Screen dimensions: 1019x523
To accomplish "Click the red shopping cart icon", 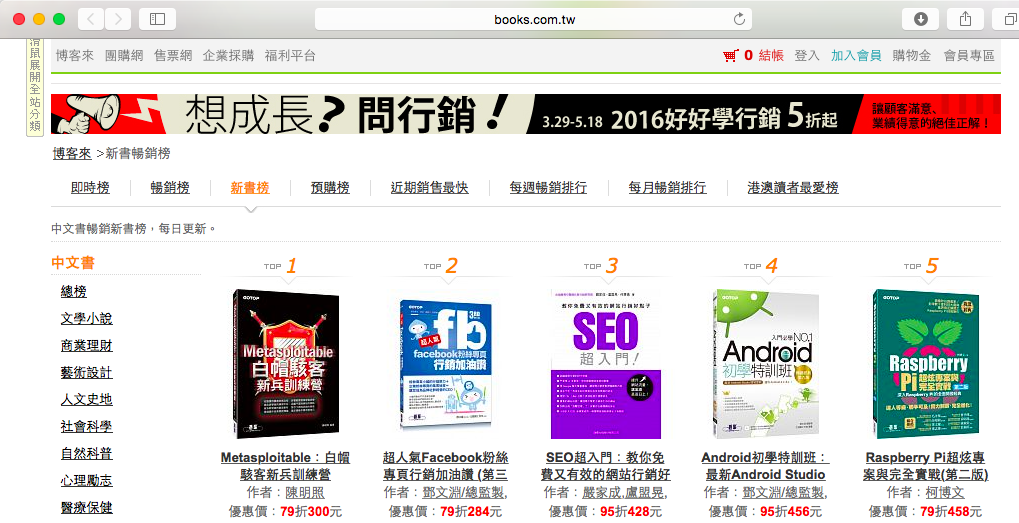I will (x=731, y=56).
